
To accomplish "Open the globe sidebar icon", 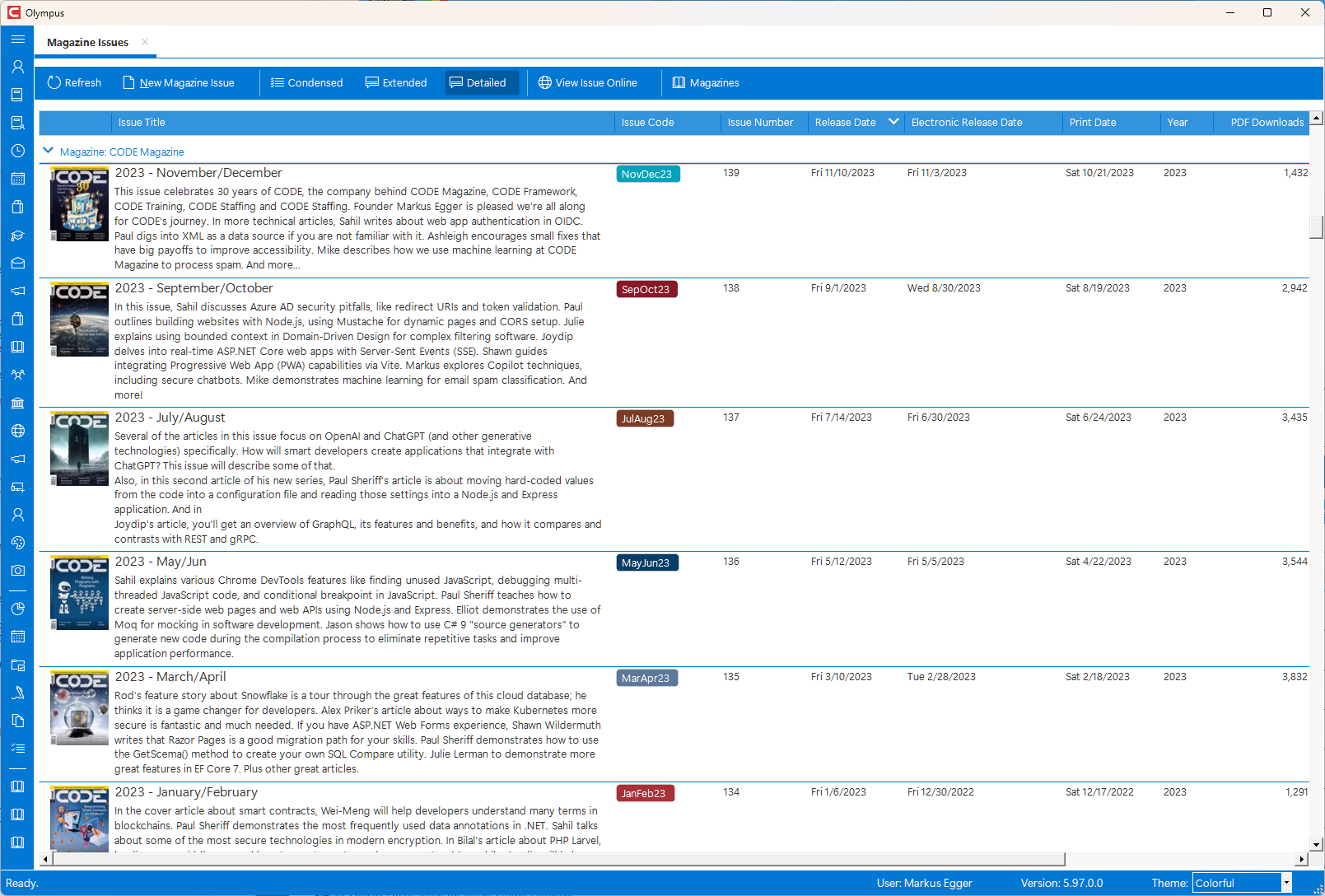I will tap(17, 431).
